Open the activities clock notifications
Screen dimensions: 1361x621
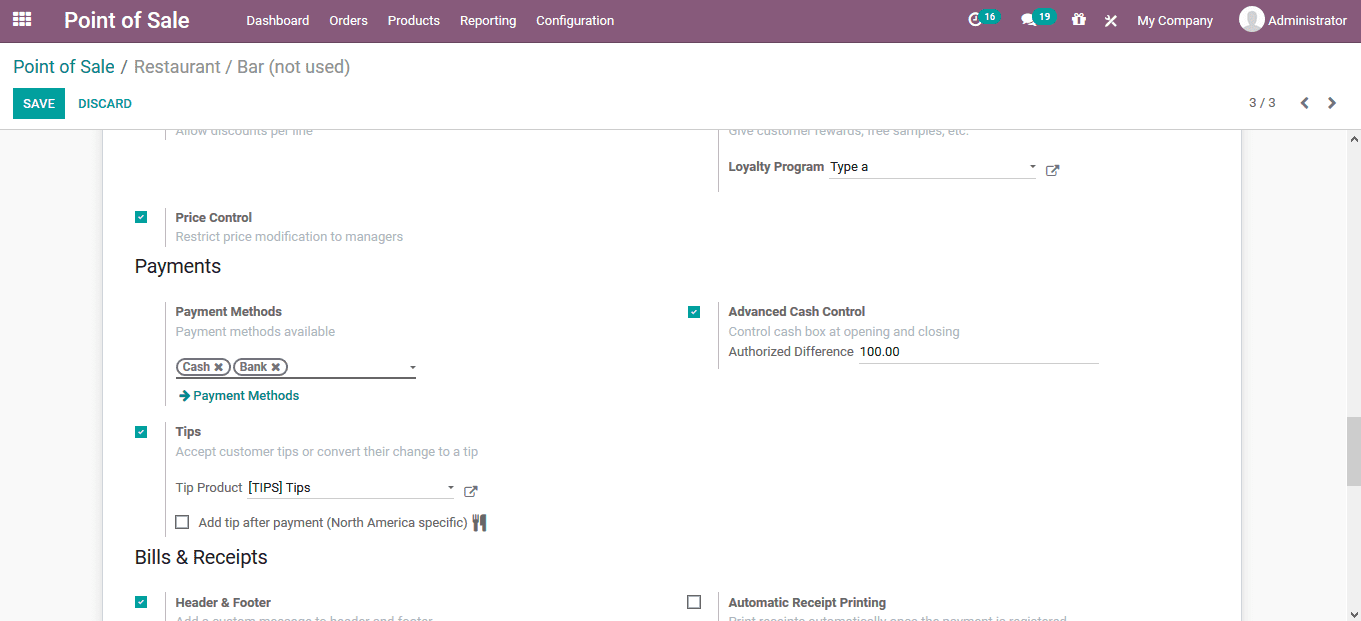(x=975, y=19)
